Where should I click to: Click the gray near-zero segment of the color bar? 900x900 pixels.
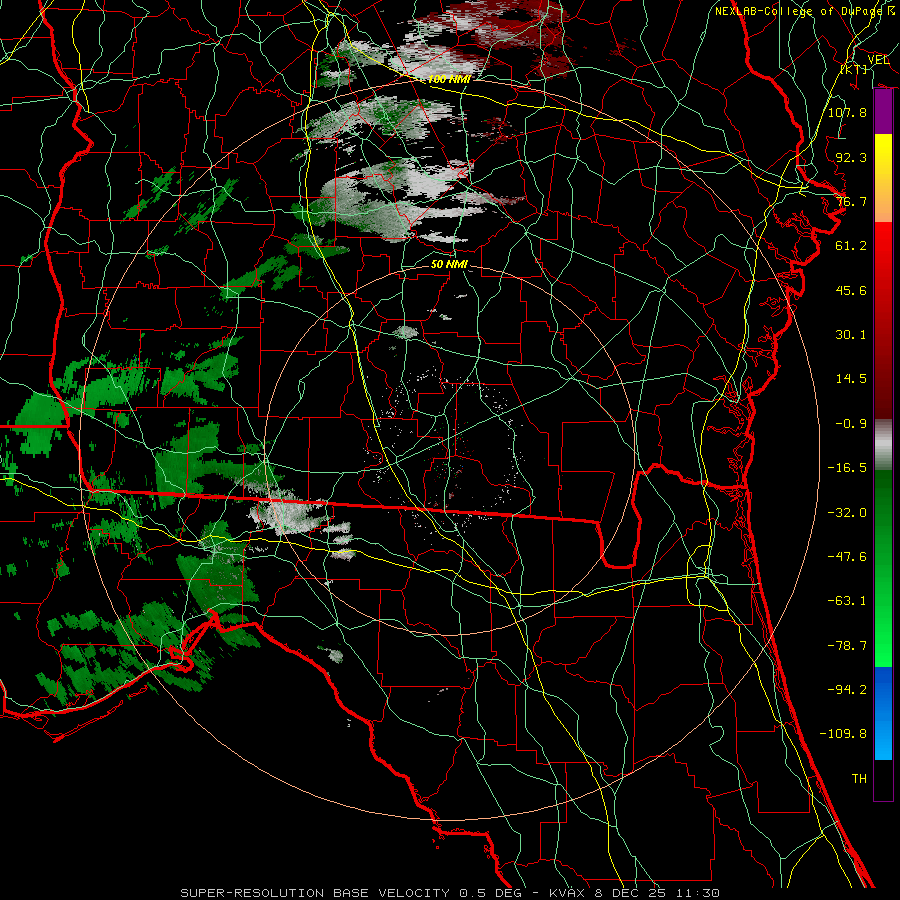point(883,445)
